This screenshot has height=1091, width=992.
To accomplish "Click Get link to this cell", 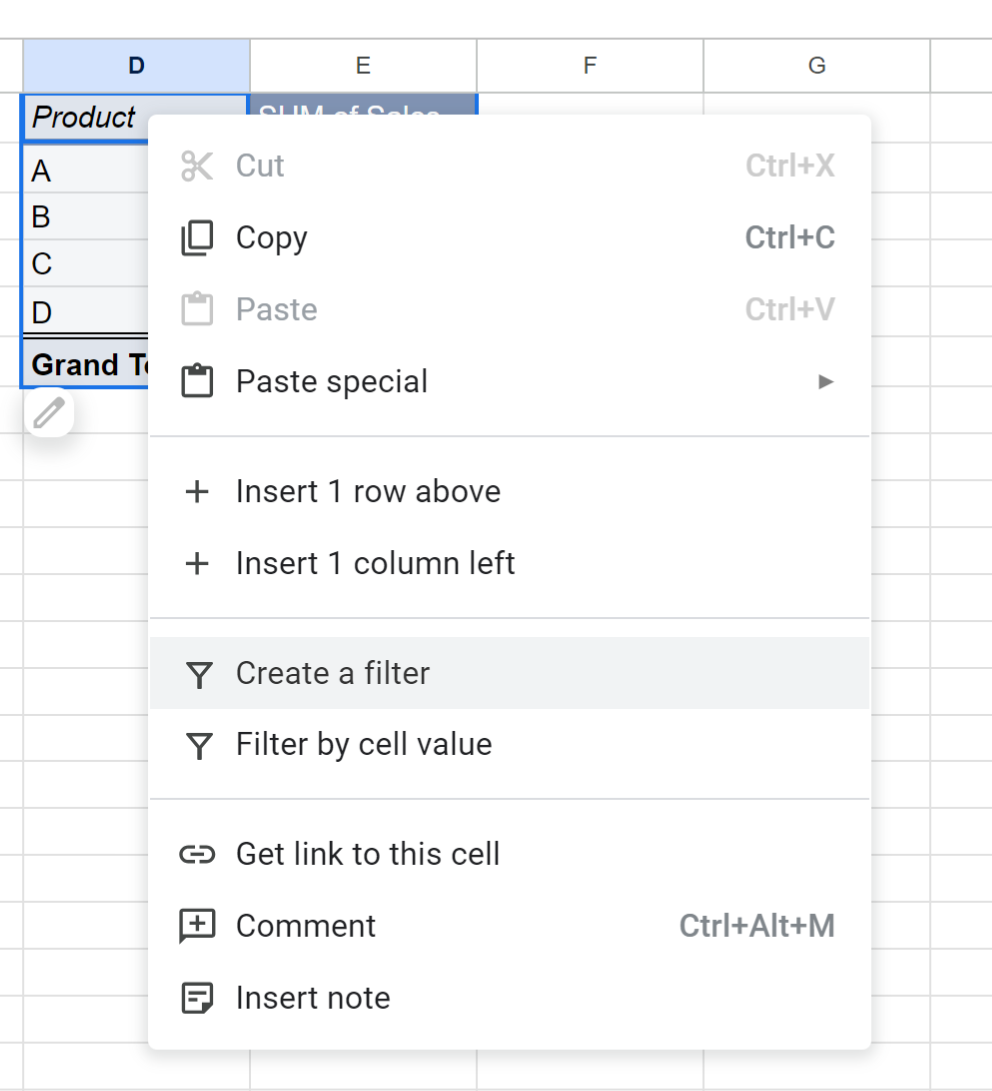I will point(368,854).
